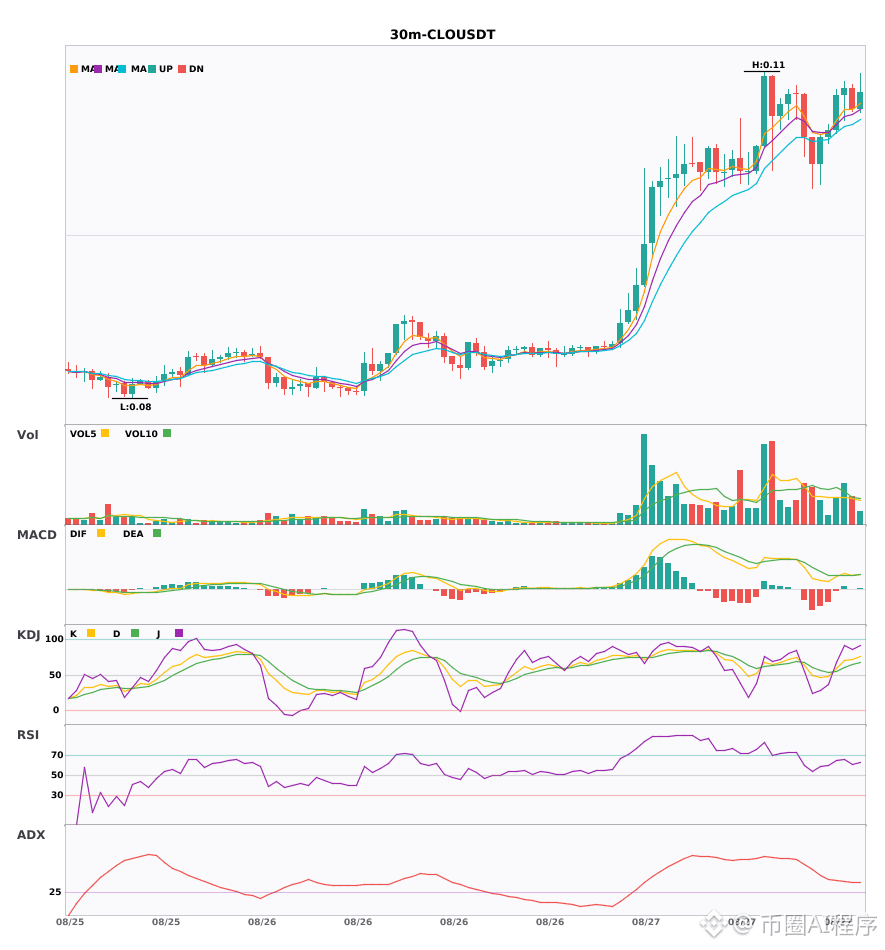Toggle the red DN legend marker
The image size is (885, 950).
pyautogui.click(x=182, y=69)
